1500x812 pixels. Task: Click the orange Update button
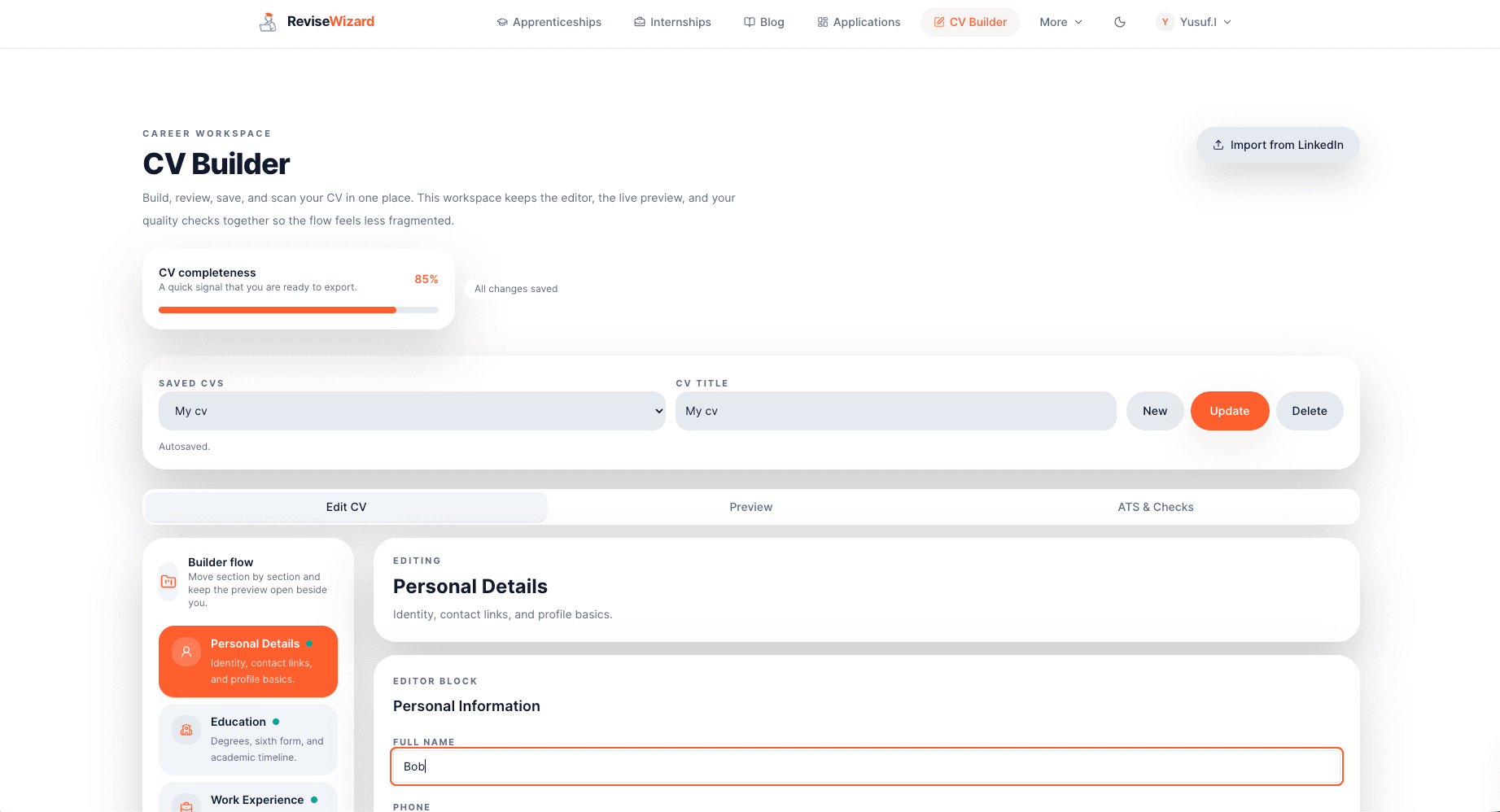[x=1230, y=411]
